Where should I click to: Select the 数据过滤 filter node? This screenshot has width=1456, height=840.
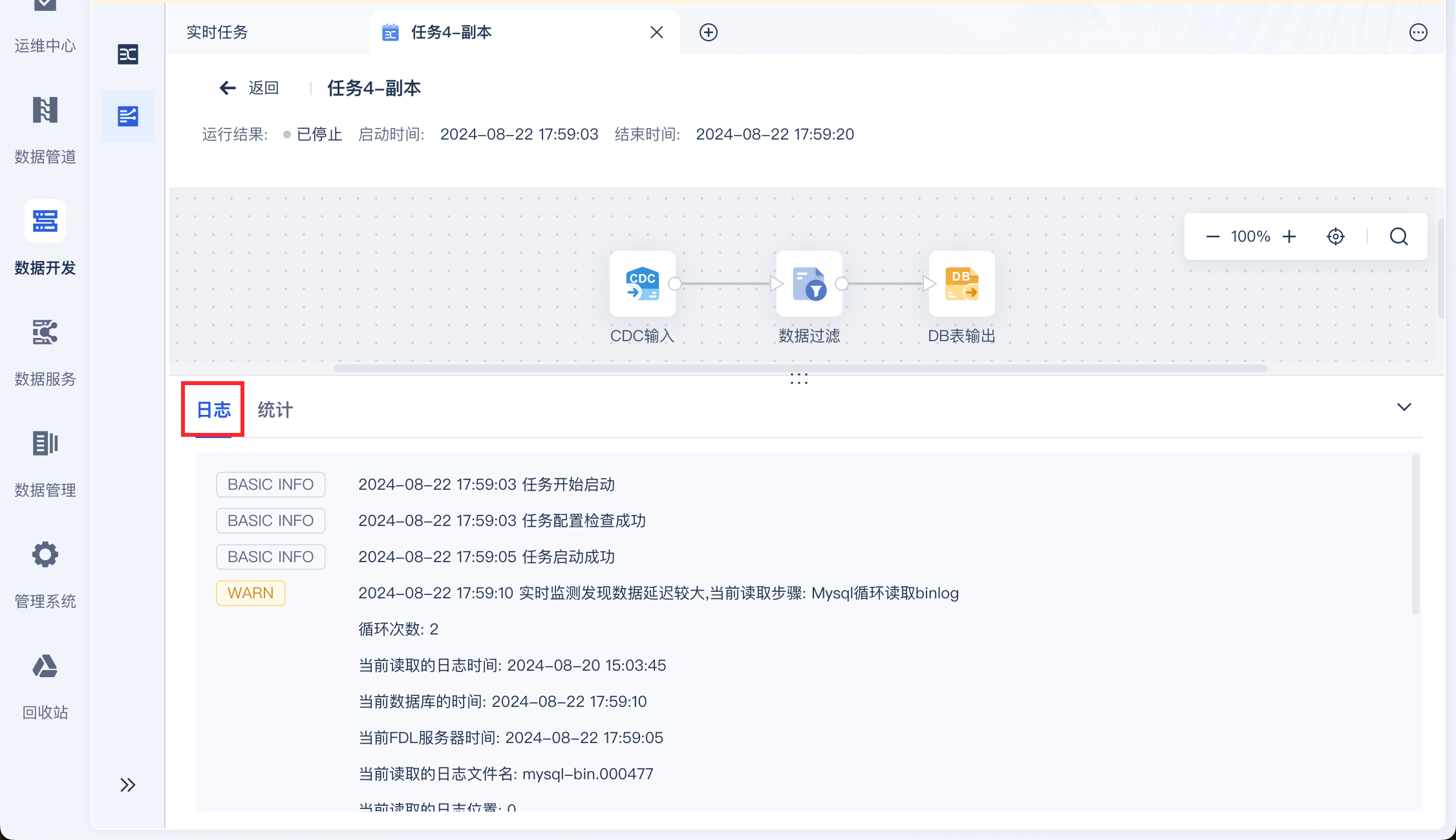(x=809, y=284)
